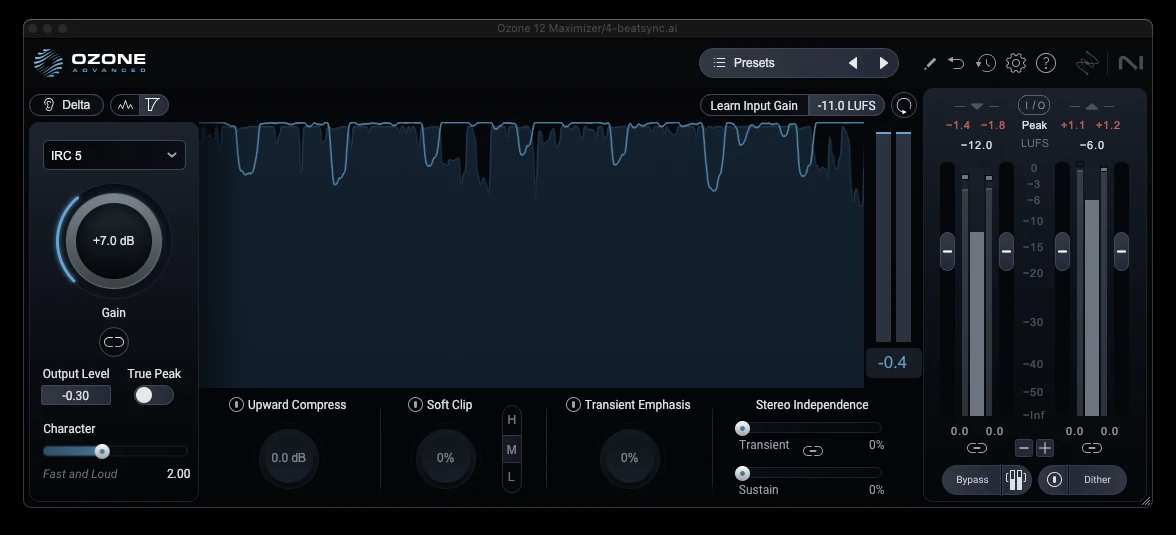
Task: Click the plus button below meters
Action: click(x=1045, y=448)
